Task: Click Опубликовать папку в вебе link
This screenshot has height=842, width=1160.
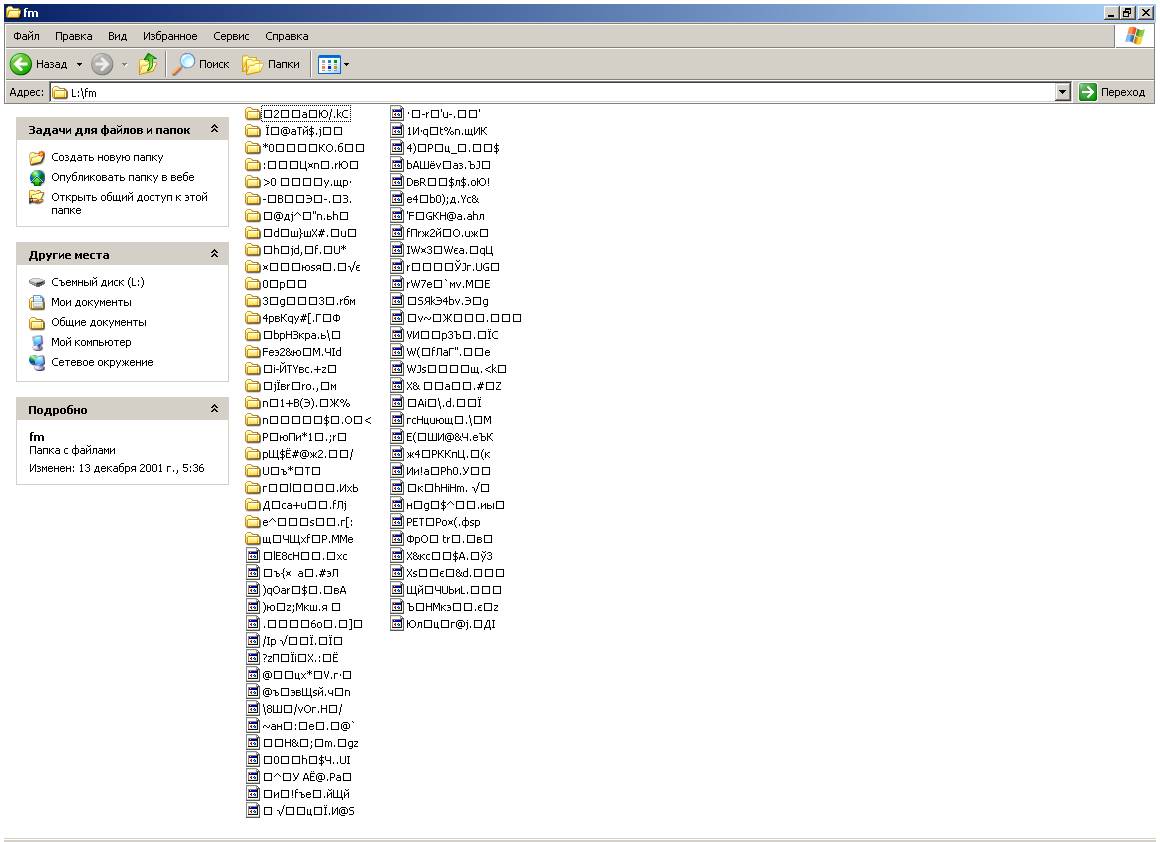Action: pos(123,177)
